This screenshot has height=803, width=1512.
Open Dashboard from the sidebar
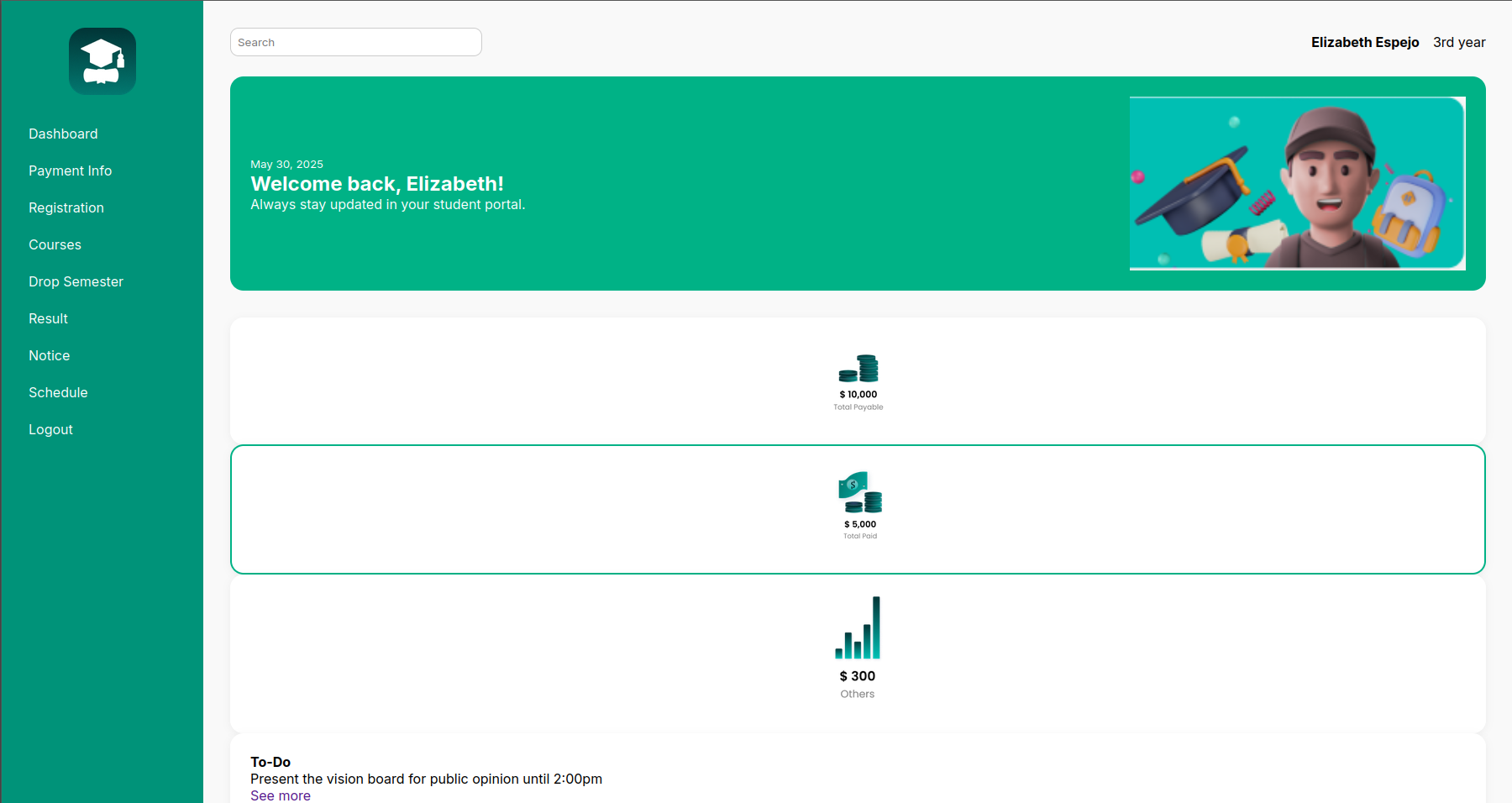point(63,134)
